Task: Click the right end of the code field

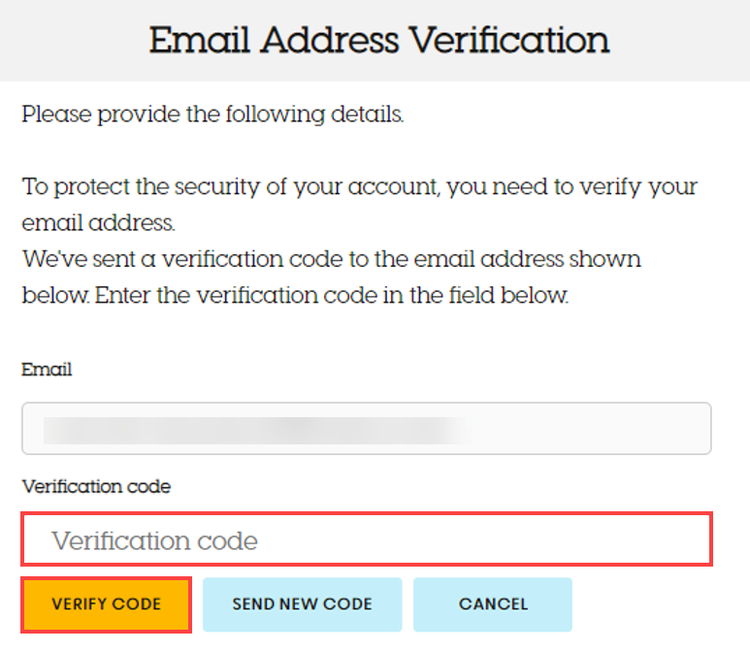Action: coord(660,541)
